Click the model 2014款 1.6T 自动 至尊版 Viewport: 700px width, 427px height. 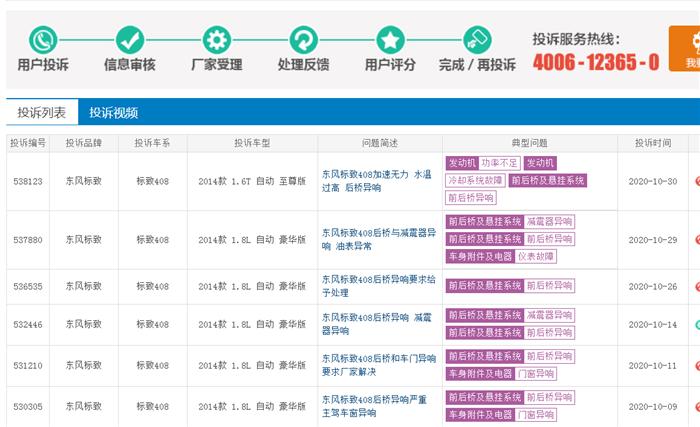coord(252,181)
